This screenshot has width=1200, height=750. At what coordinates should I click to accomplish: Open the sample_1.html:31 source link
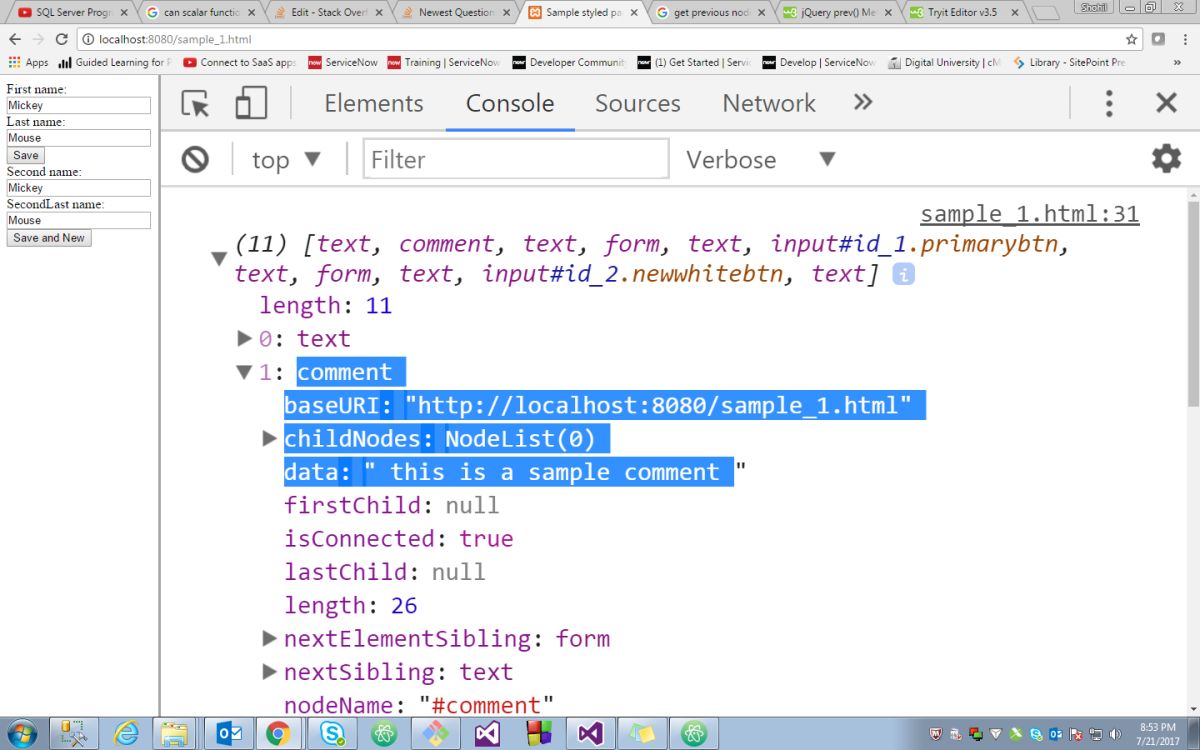(1029, 213)
